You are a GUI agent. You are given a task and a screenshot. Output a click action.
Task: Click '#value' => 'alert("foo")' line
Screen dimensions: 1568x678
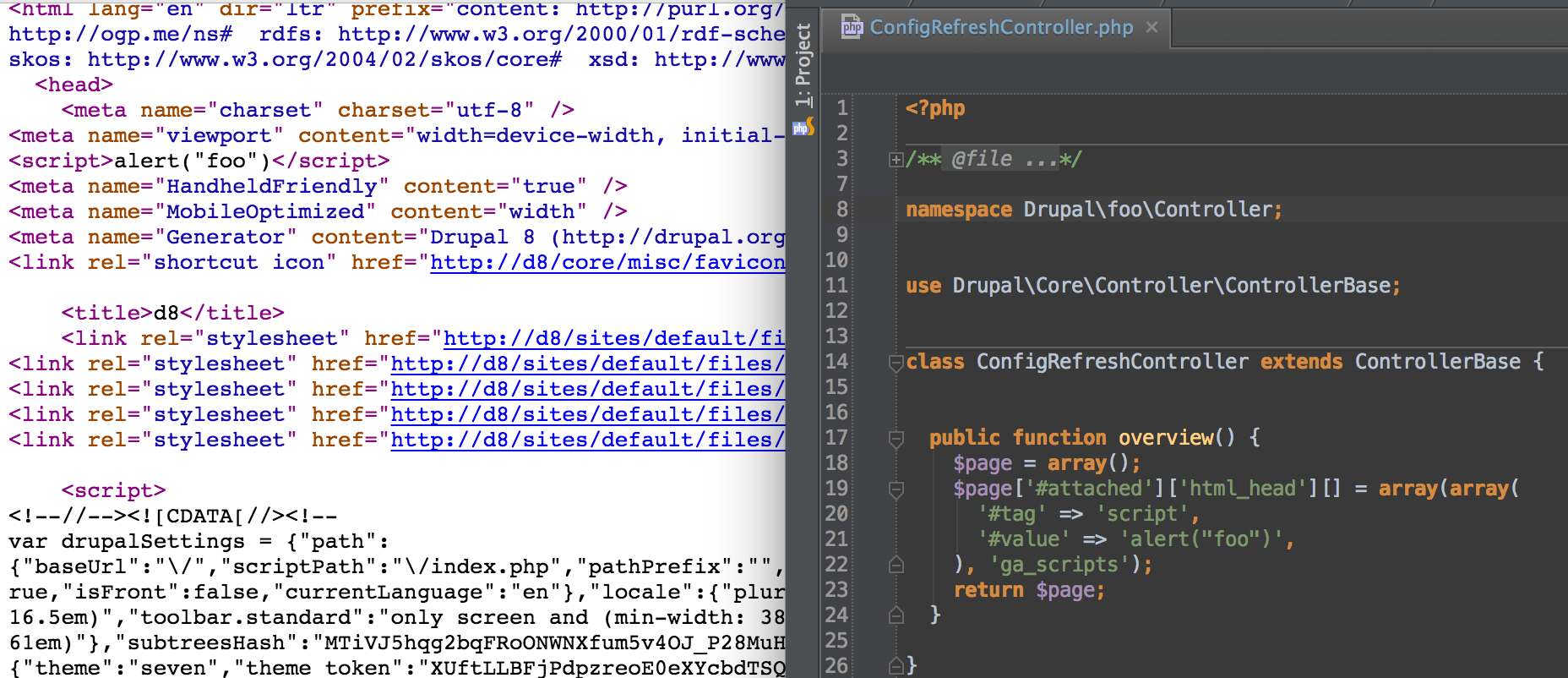point(1135,539)
